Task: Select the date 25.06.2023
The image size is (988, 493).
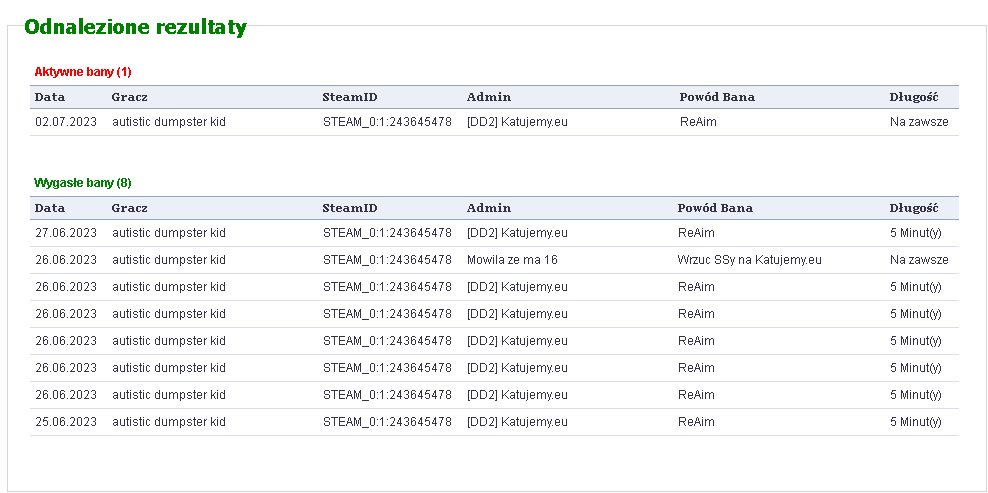Action: (66, 422)
